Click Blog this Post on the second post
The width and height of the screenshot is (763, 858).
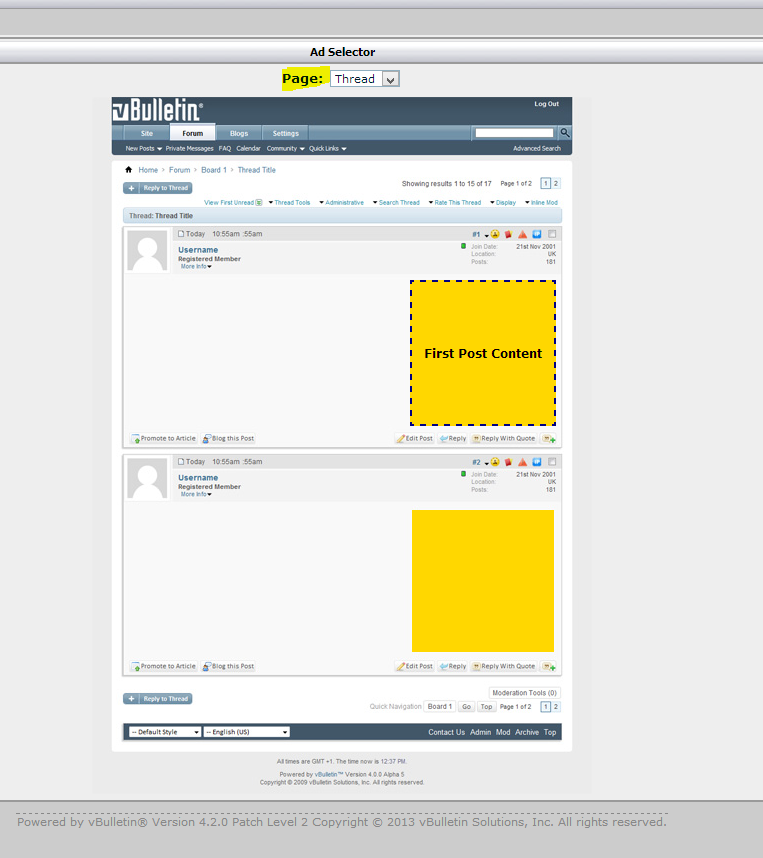[228, 666]
